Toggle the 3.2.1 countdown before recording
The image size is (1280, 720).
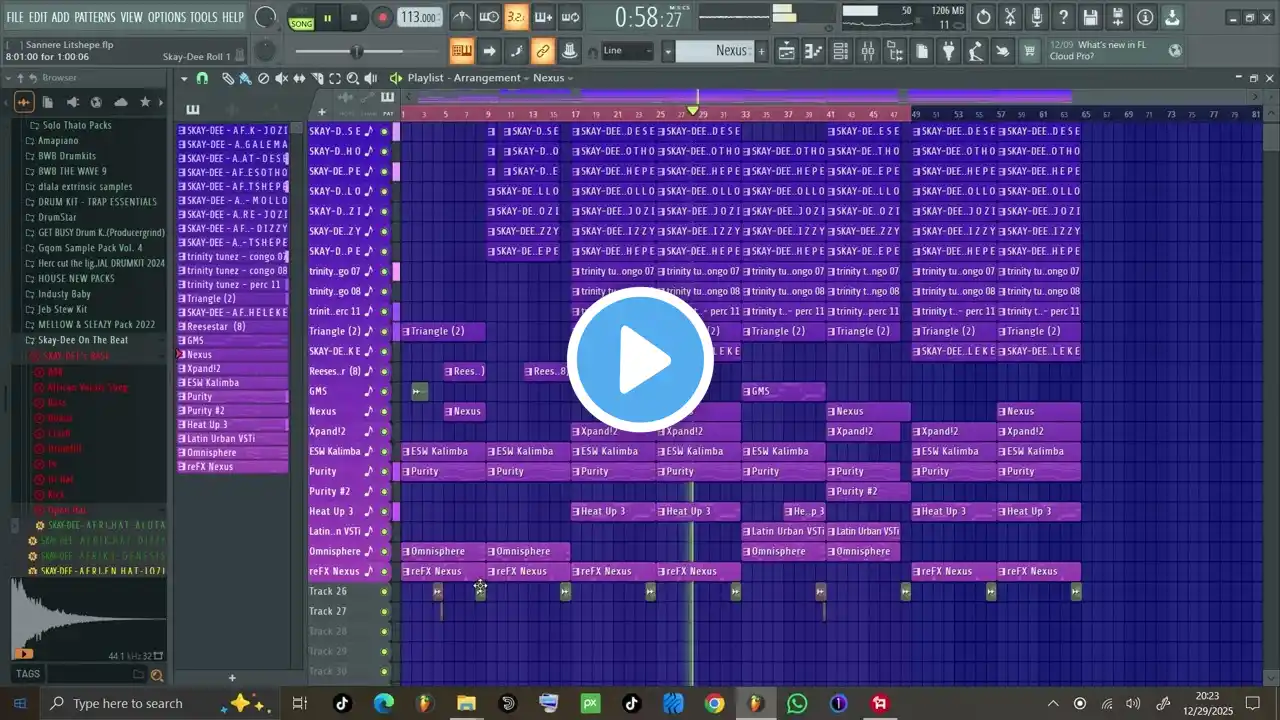click(x=516, y=17)
